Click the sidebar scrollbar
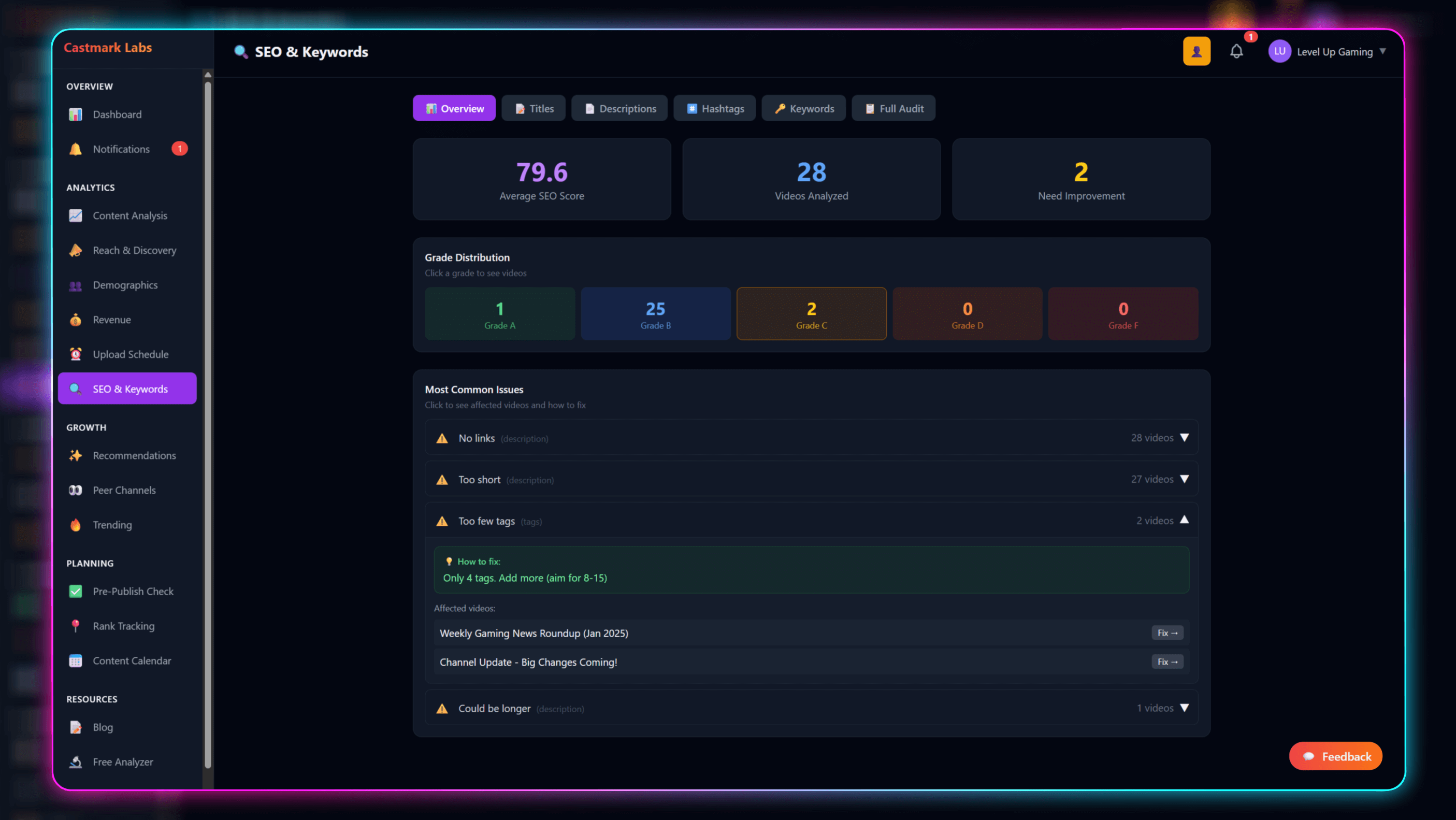1456x820 pixels. (x=208, y=424)
